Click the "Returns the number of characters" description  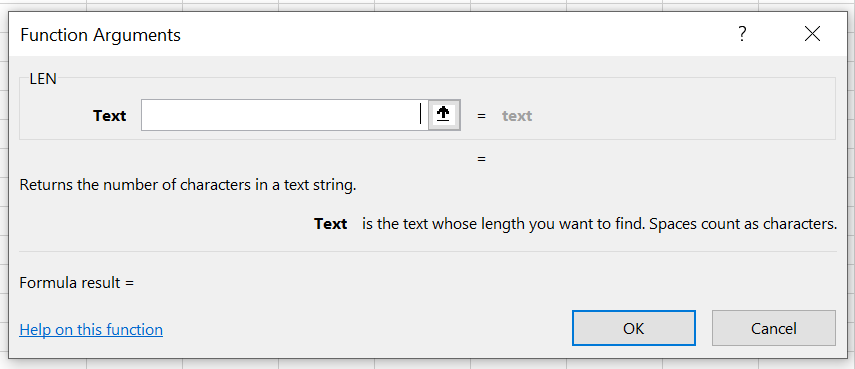[x=188, y=185]
